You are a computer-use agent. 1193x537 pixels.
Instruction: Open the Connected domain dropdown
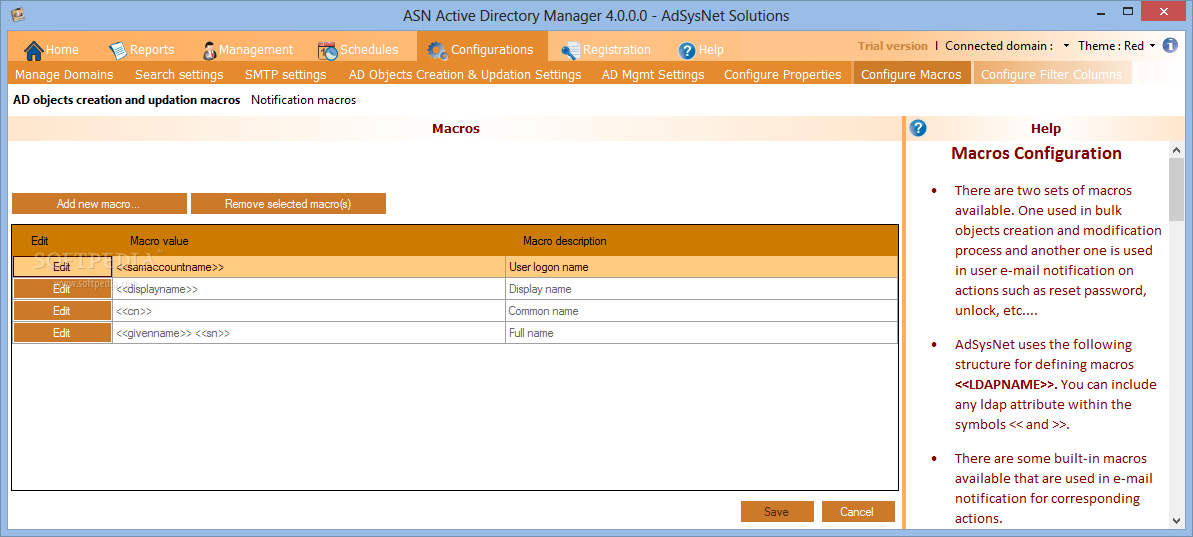click(1066, 46)
